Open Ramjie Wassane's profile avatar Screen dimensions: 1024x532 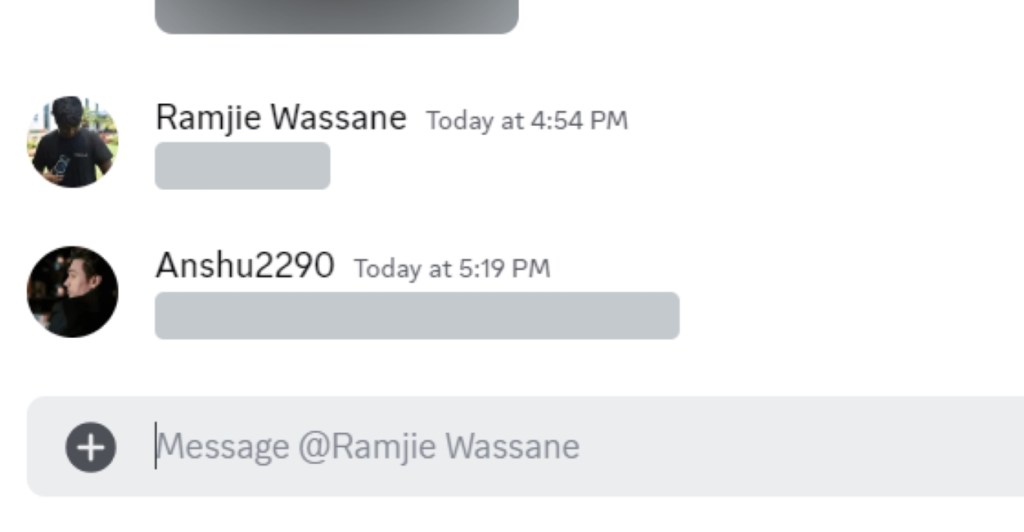click(x=72, y=142)
